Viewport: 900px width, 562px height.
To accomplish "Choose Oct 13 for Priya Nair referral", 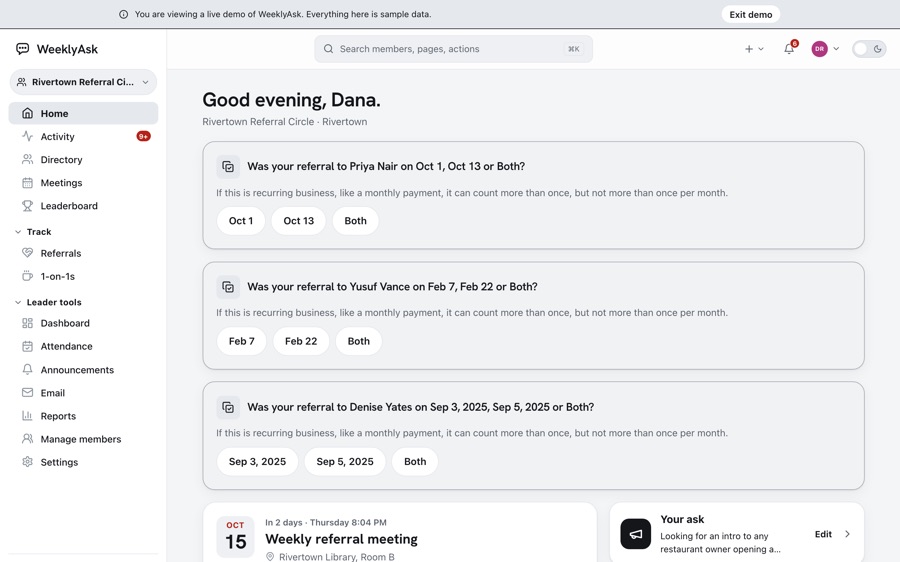I will pos(298,220).
